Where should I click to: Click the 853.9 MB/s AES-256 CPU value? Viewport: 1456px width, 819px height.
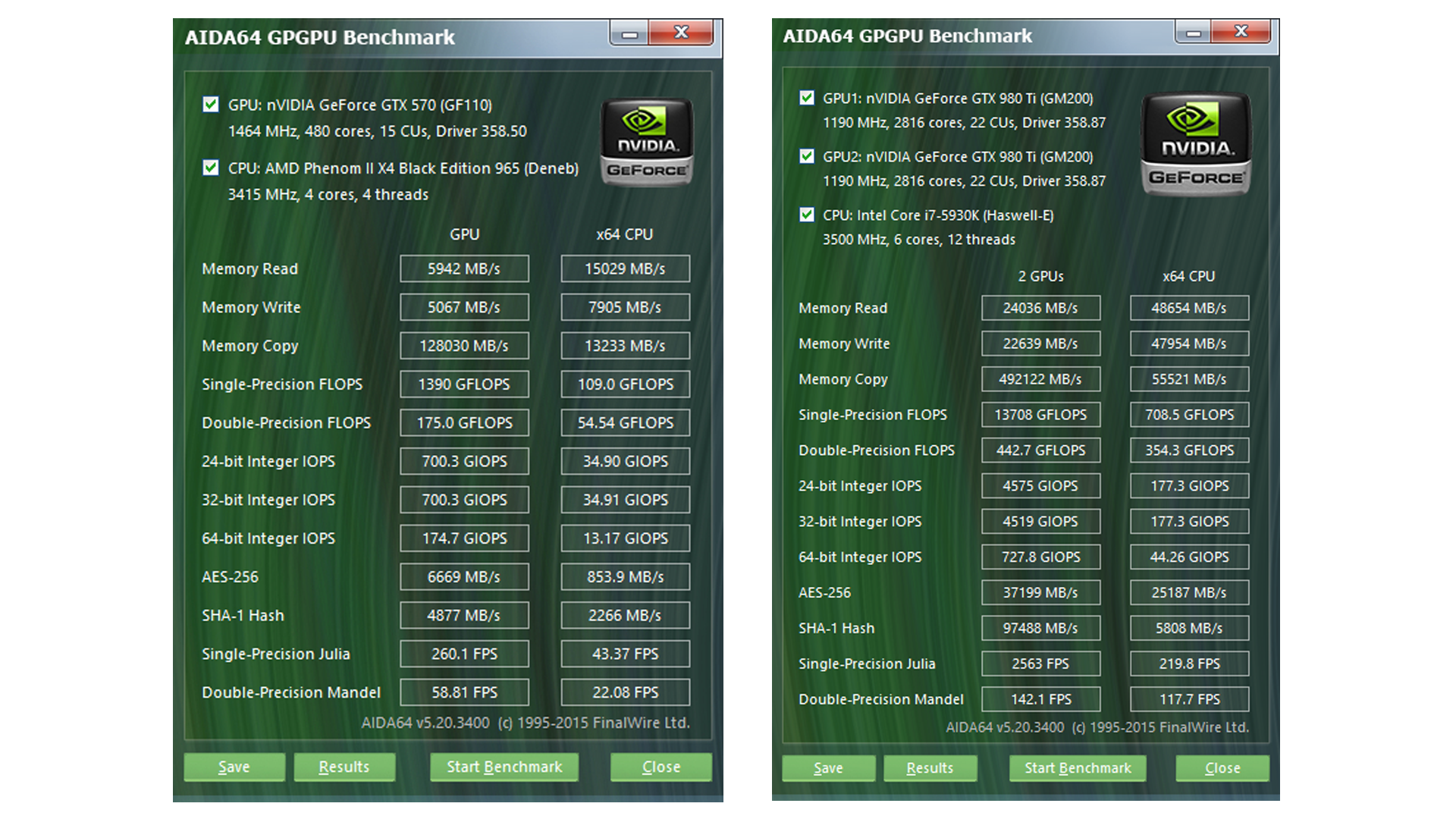click(625, 577)
